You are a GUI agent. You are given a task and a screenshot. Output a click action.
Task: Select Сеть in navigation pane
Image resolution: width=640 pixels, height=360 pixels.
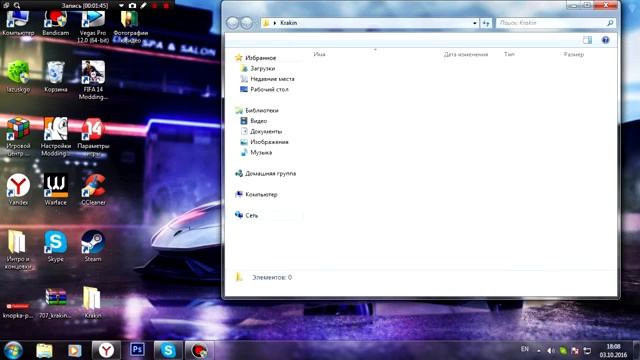point(247,216)
